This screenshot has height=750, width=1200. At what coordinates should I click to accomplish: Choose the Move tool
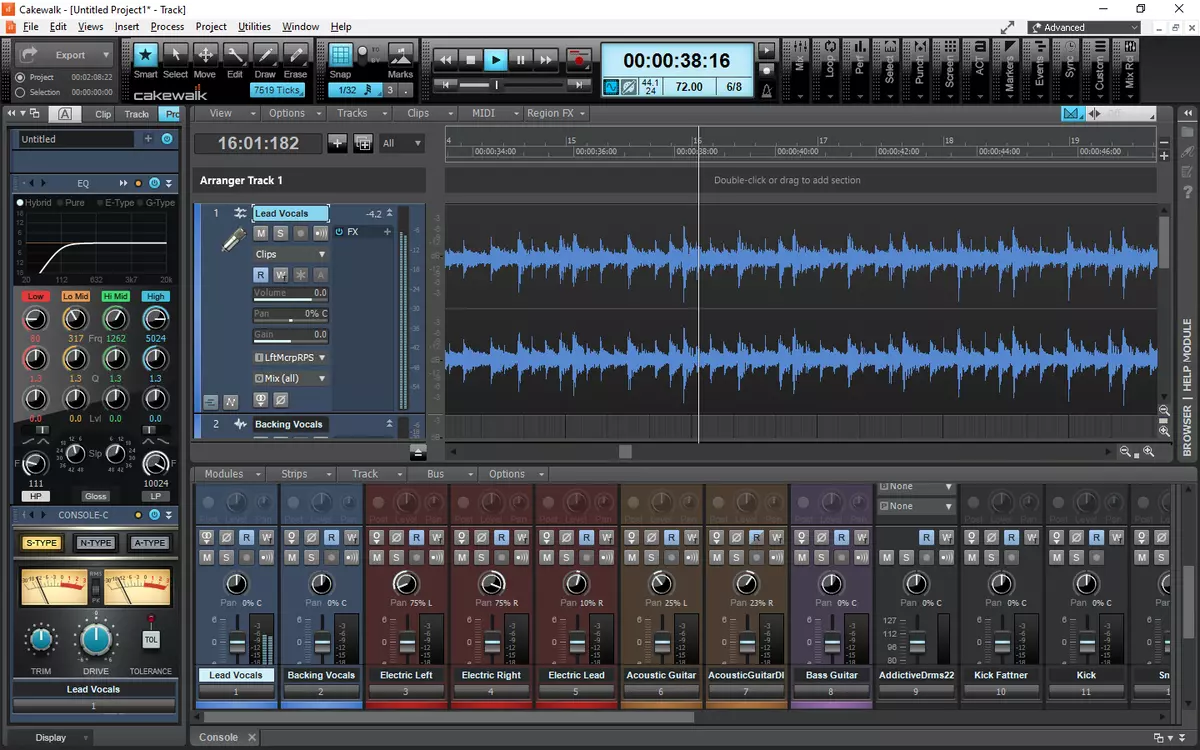click(x=205, y=54)
